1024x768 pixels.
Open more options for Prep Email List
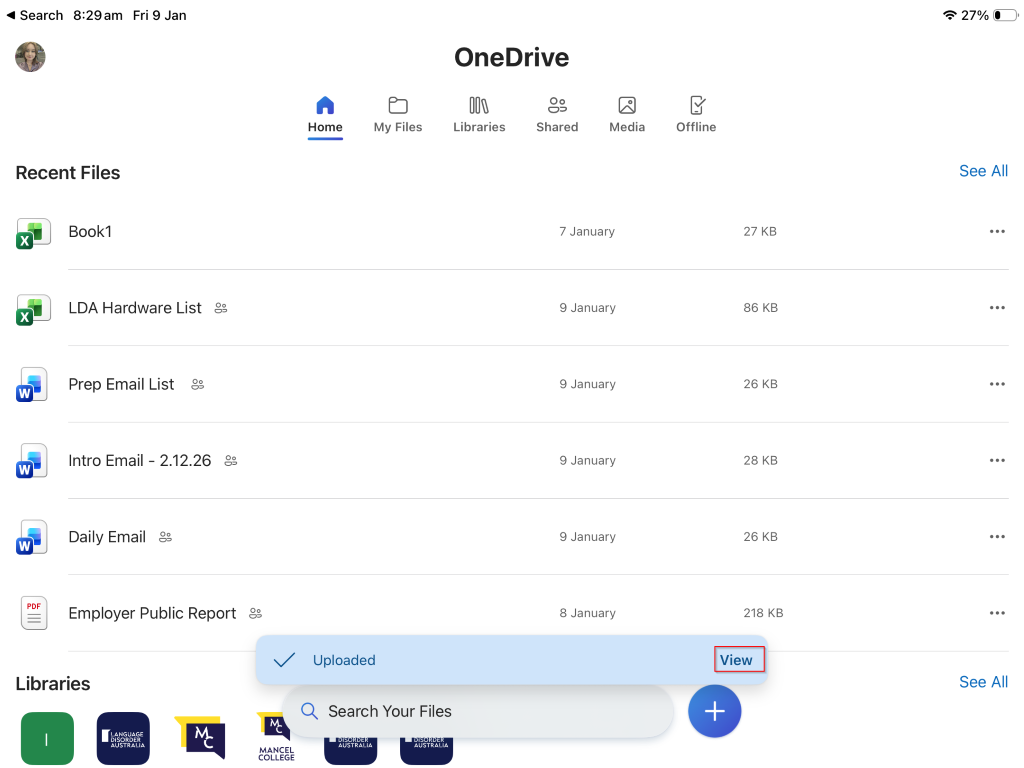pos(997,384)
